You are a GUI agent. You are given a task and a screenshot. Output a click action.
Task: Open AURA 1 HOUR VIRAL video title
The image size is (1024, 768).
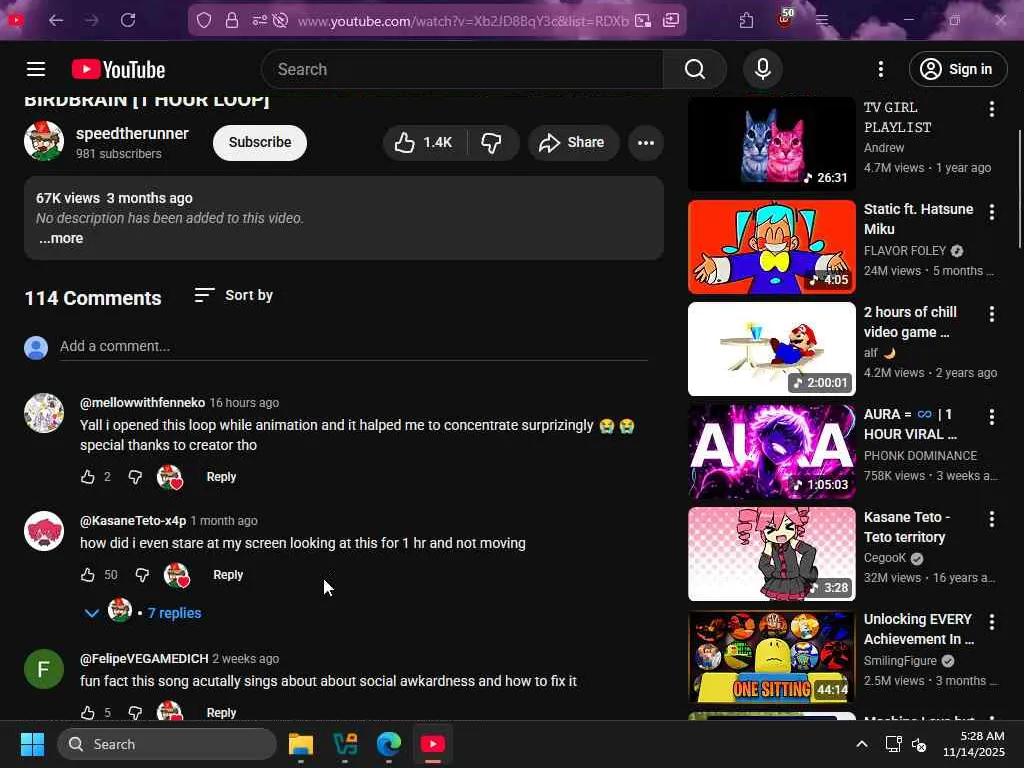pos(910,424)
